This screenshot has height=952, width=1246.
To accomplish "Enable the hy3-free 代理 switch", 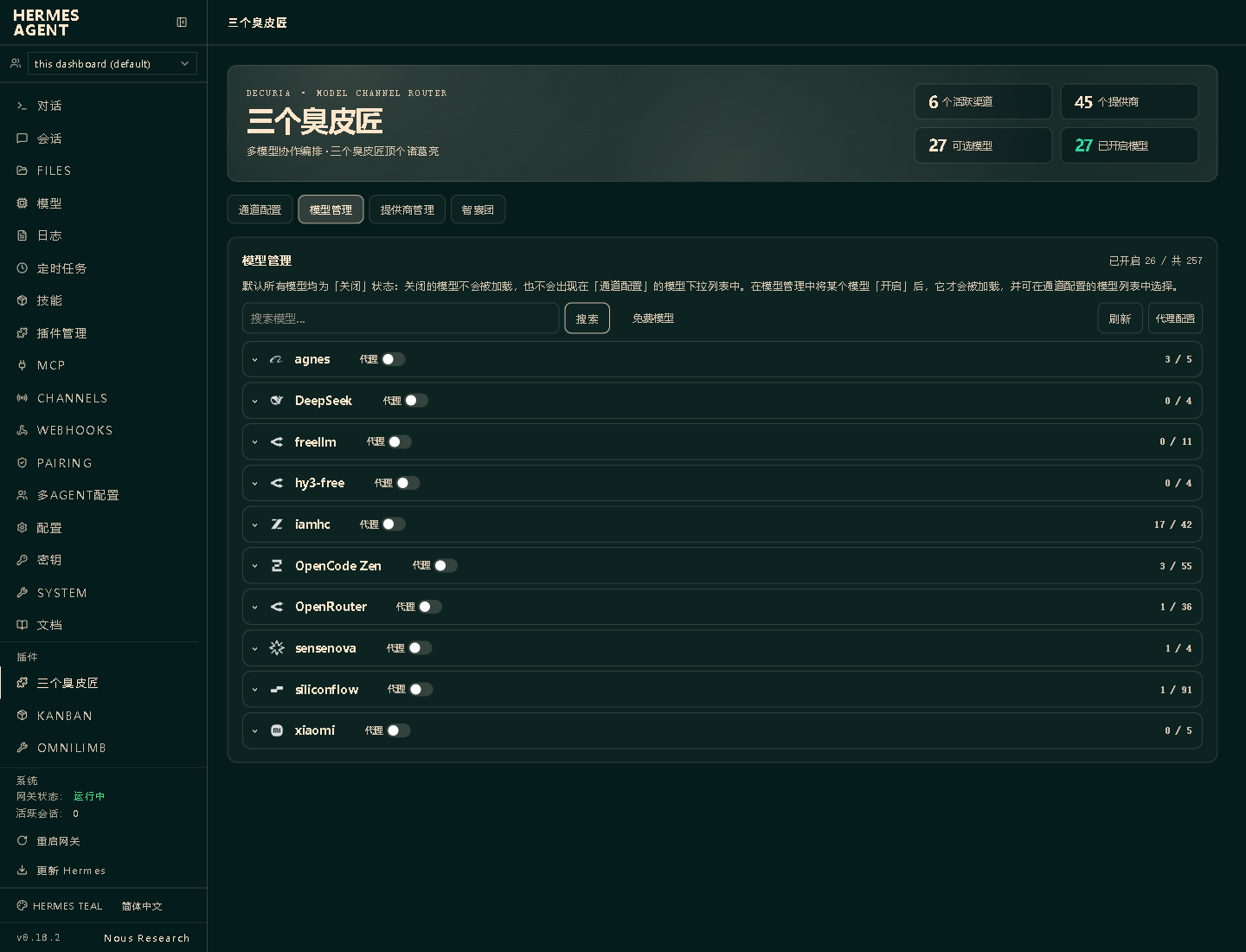I will click(x=408, y=483).
